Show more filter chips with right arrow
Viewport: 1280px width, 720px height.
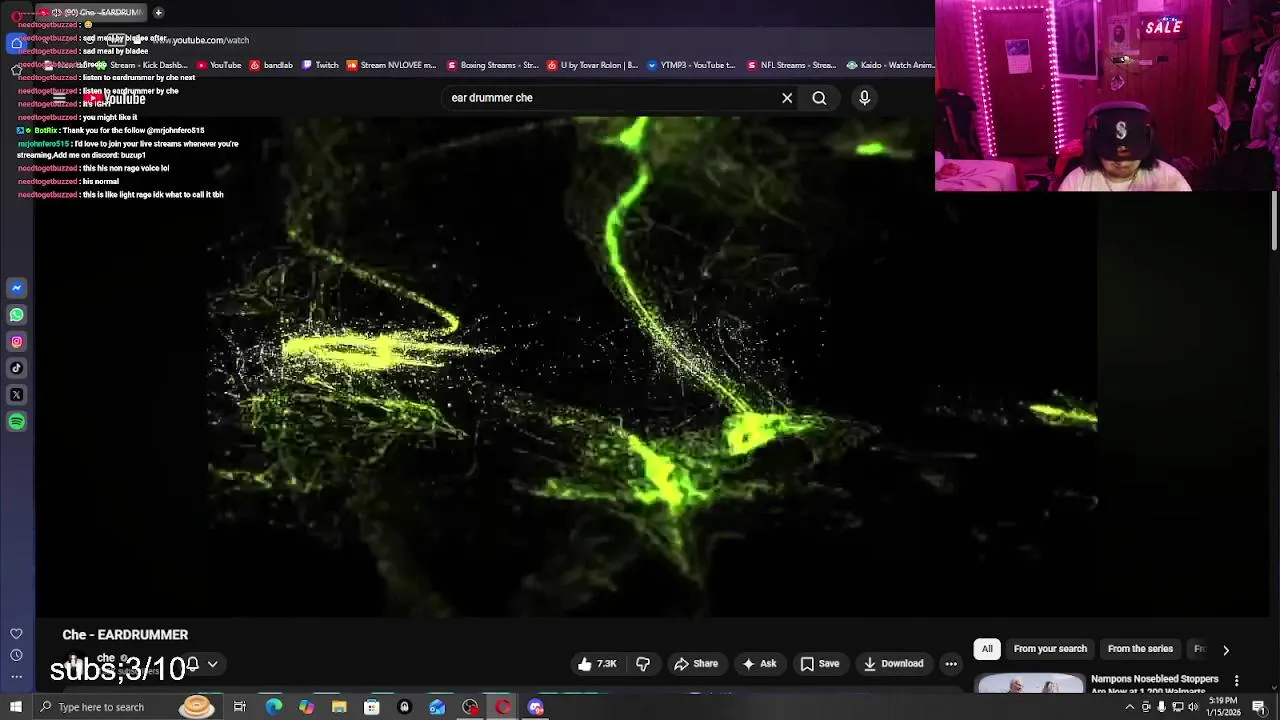point(1226,650)
